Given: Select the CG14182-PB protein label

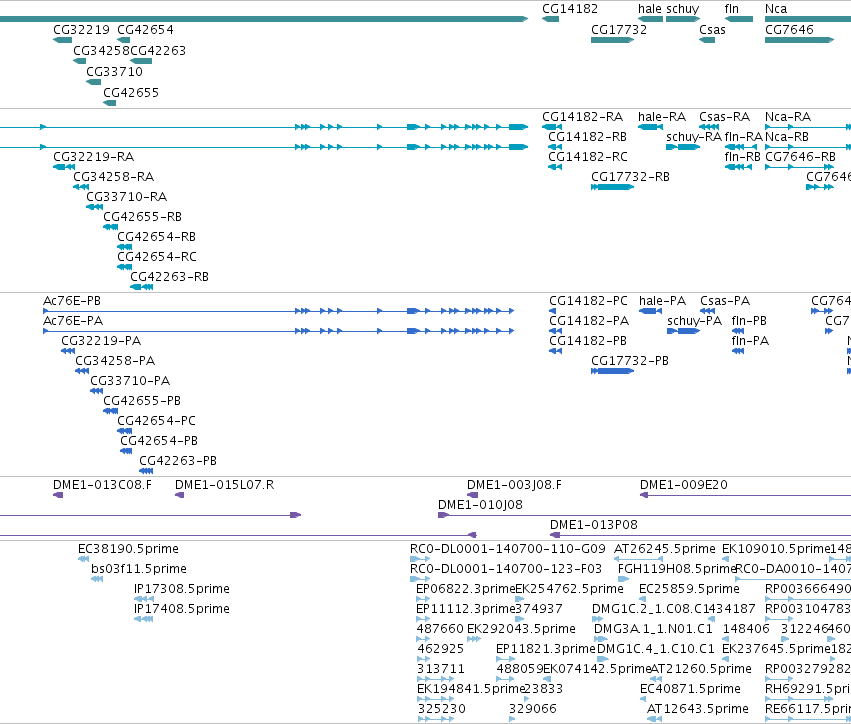Looking at the screenshot, I should 588,341.
